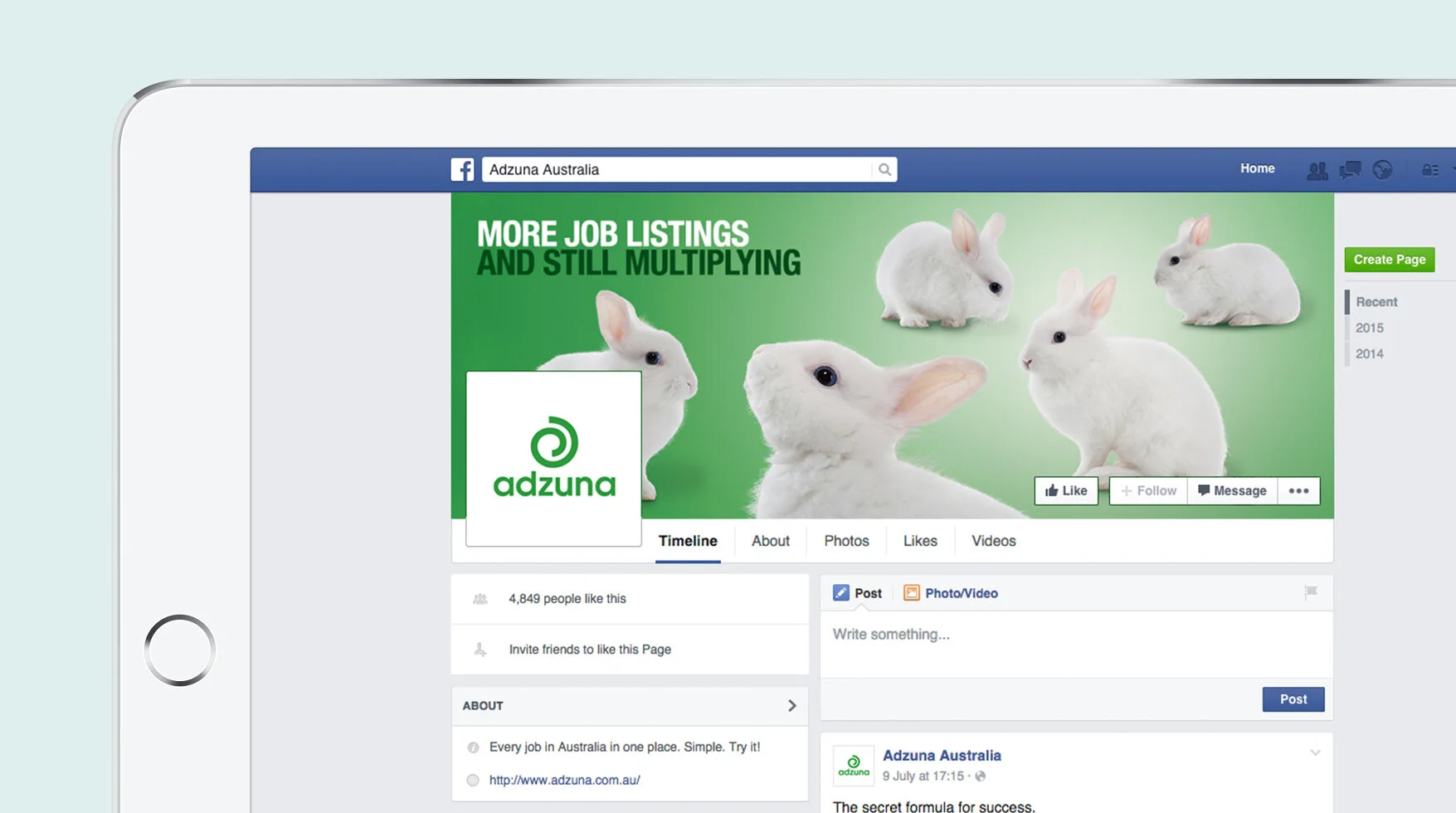Follow the Adzuna Australia page

(1149, 491)
